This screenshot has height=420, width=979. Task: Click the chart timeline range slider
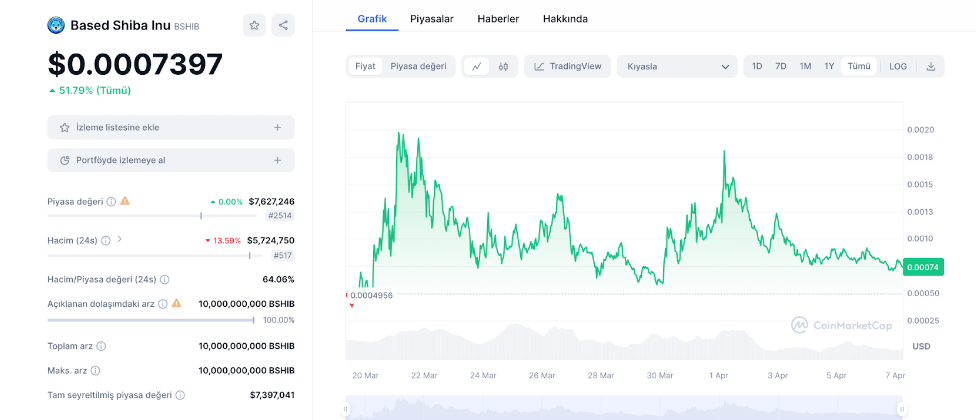point(625,409)
